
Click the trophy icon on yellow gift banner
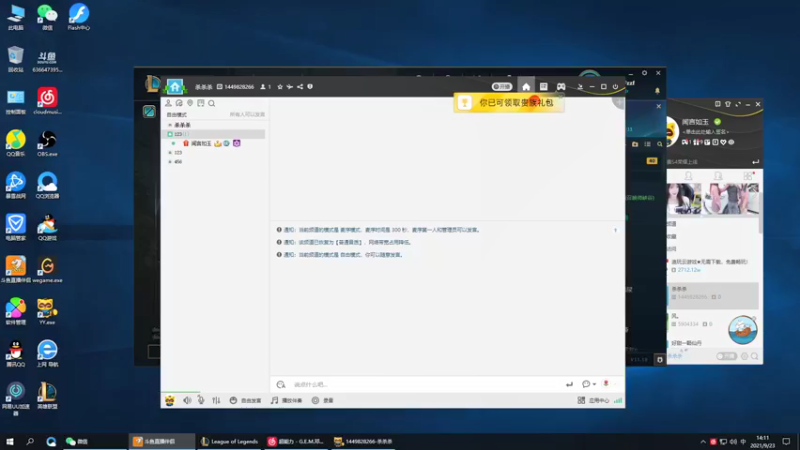(464, 103)
